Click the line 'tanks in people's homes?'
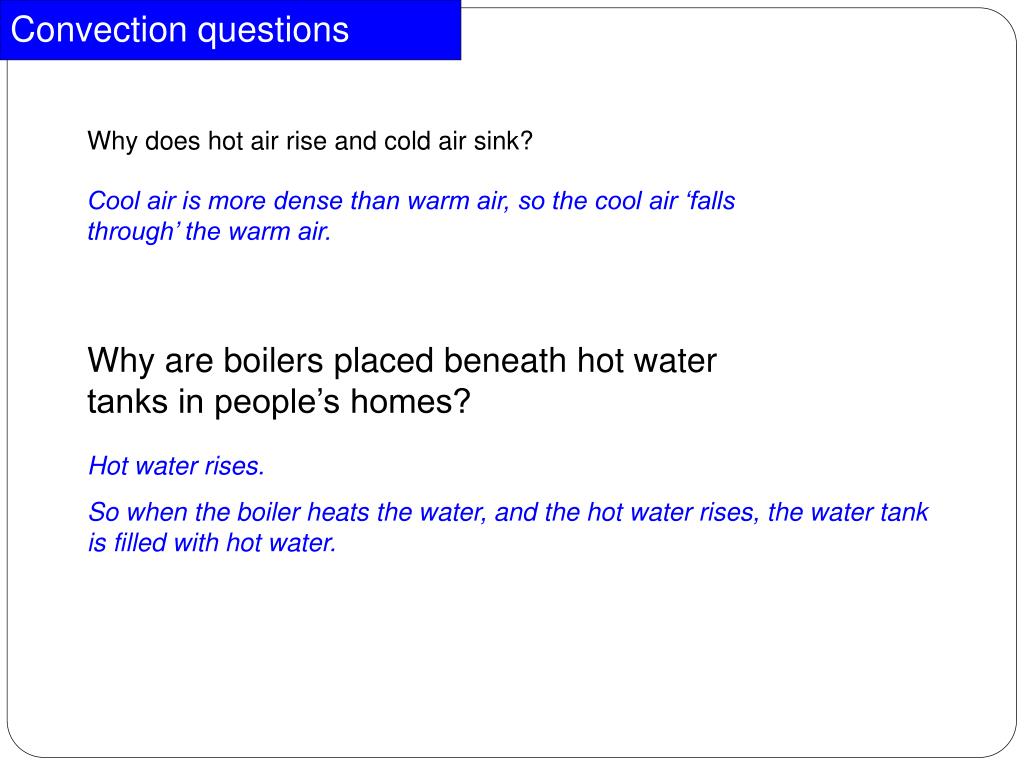 (279, 401)
